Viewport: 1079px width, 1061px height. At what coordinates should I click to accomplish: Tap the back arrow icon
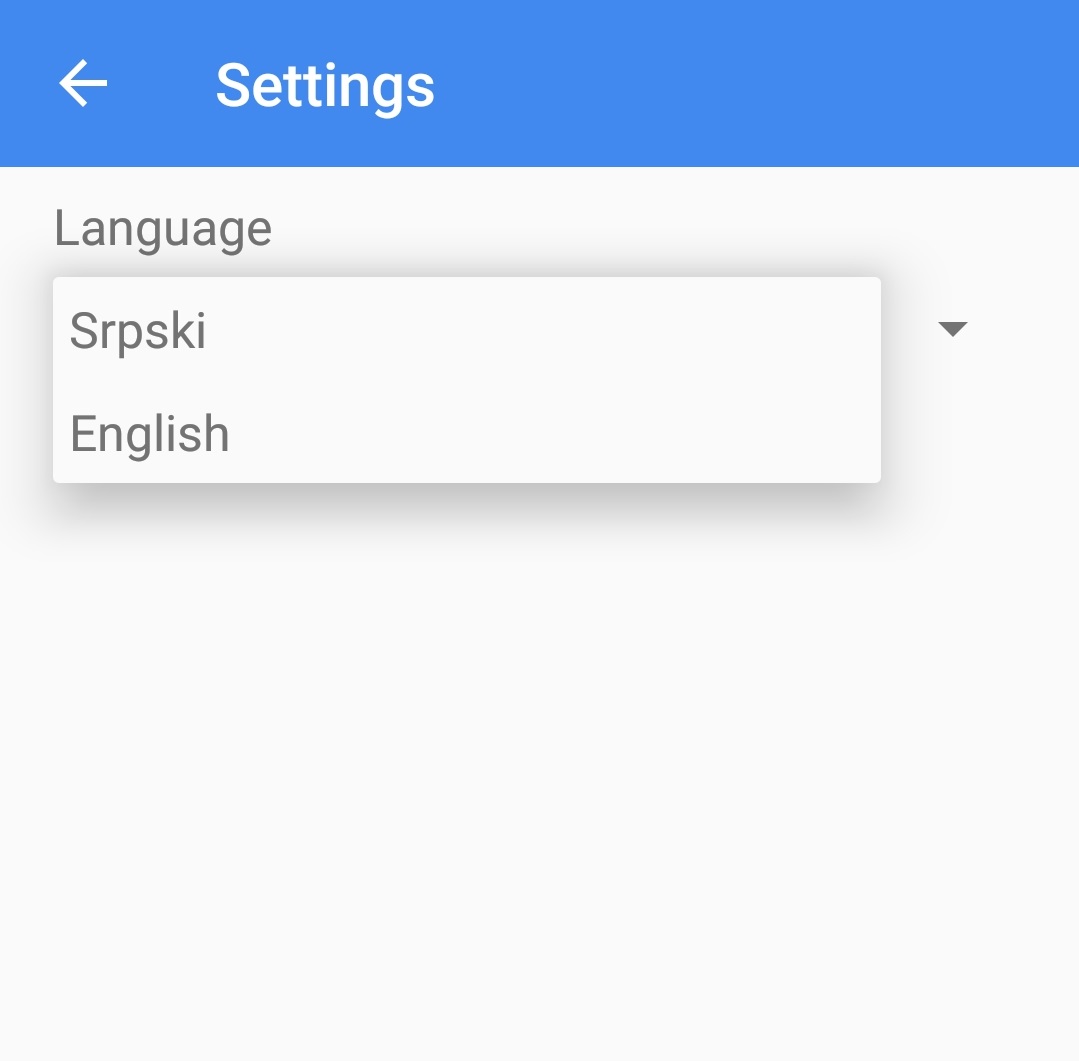(x=83, y=83)
